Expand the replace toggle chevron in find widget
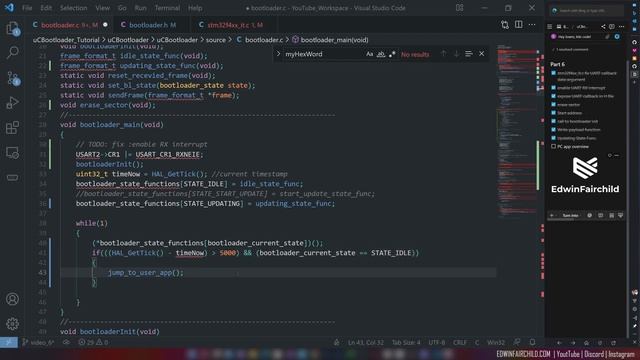 pos(278,54)
